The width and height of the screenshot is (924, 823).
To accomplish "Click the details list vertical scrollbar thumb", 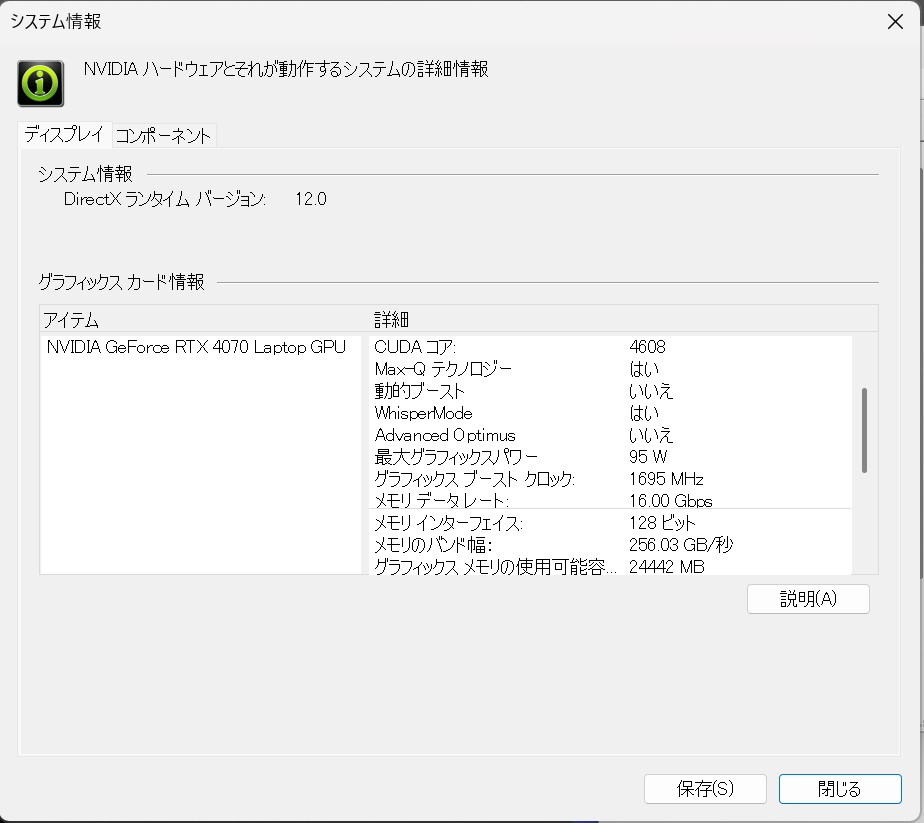I will [864, 430].
